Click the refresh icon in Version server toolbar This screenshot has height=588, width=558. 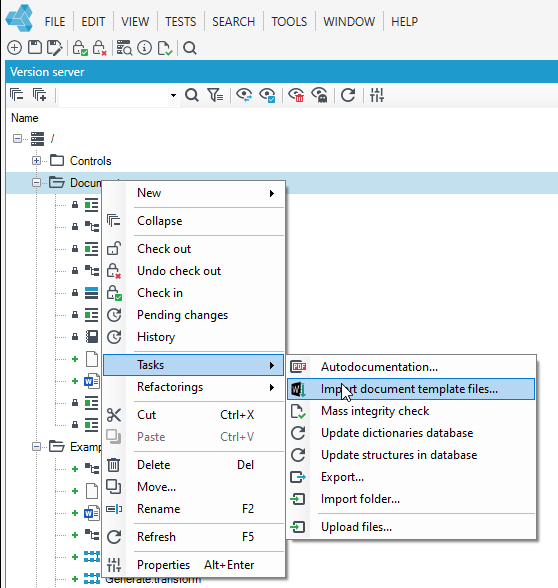pos(348,95)
